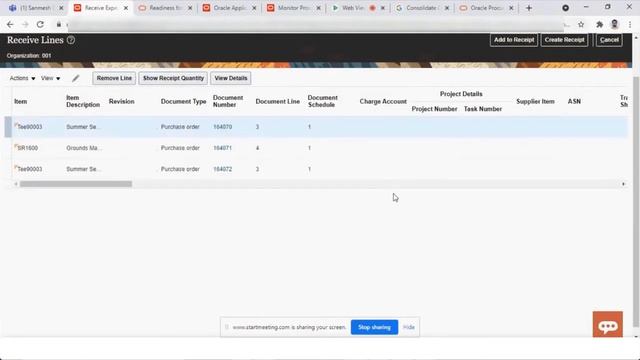Click the Item column header
640x360 pixels.
(x=20, y=102)
